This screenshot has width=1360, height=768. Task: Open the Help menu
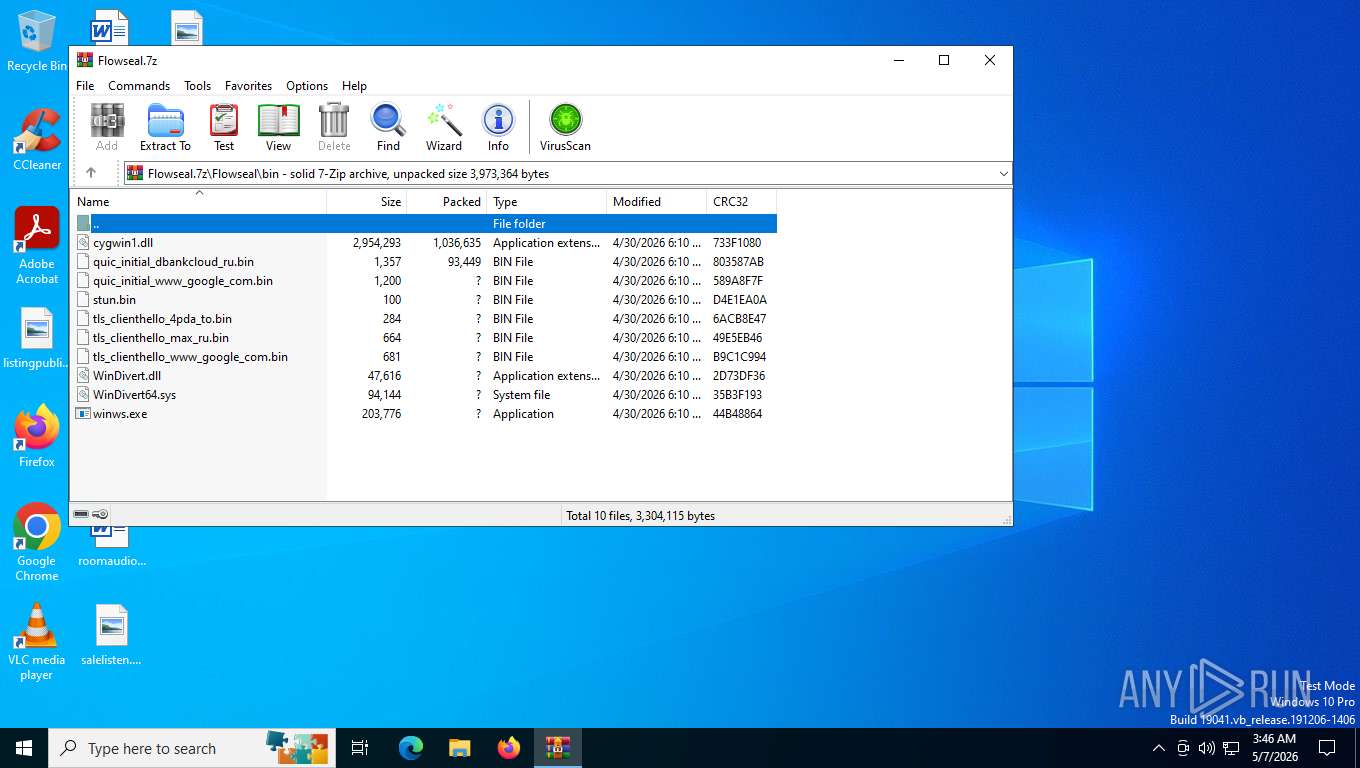[x=354, y=86]
